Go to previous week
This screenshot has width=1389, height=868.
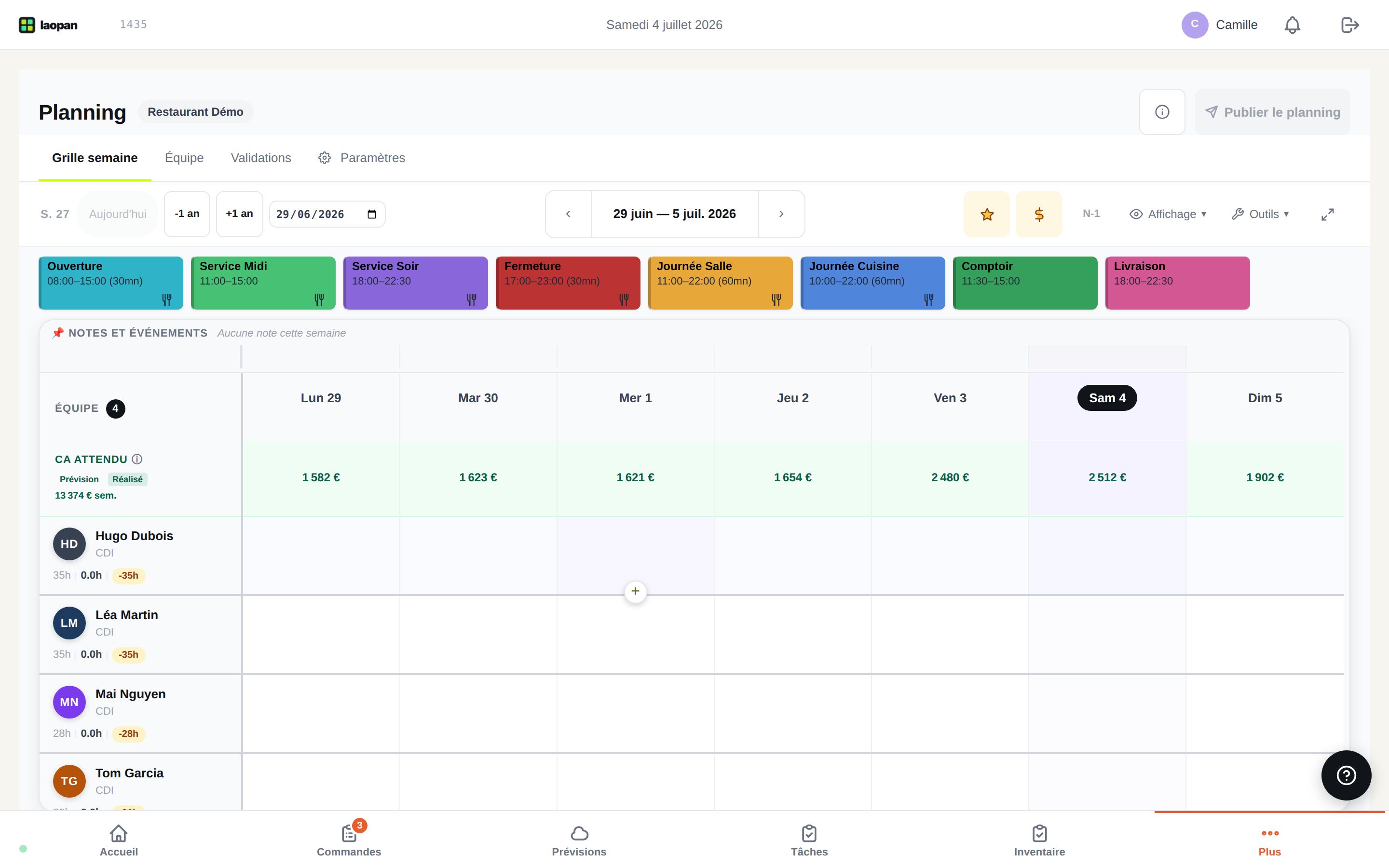point(568,214)
